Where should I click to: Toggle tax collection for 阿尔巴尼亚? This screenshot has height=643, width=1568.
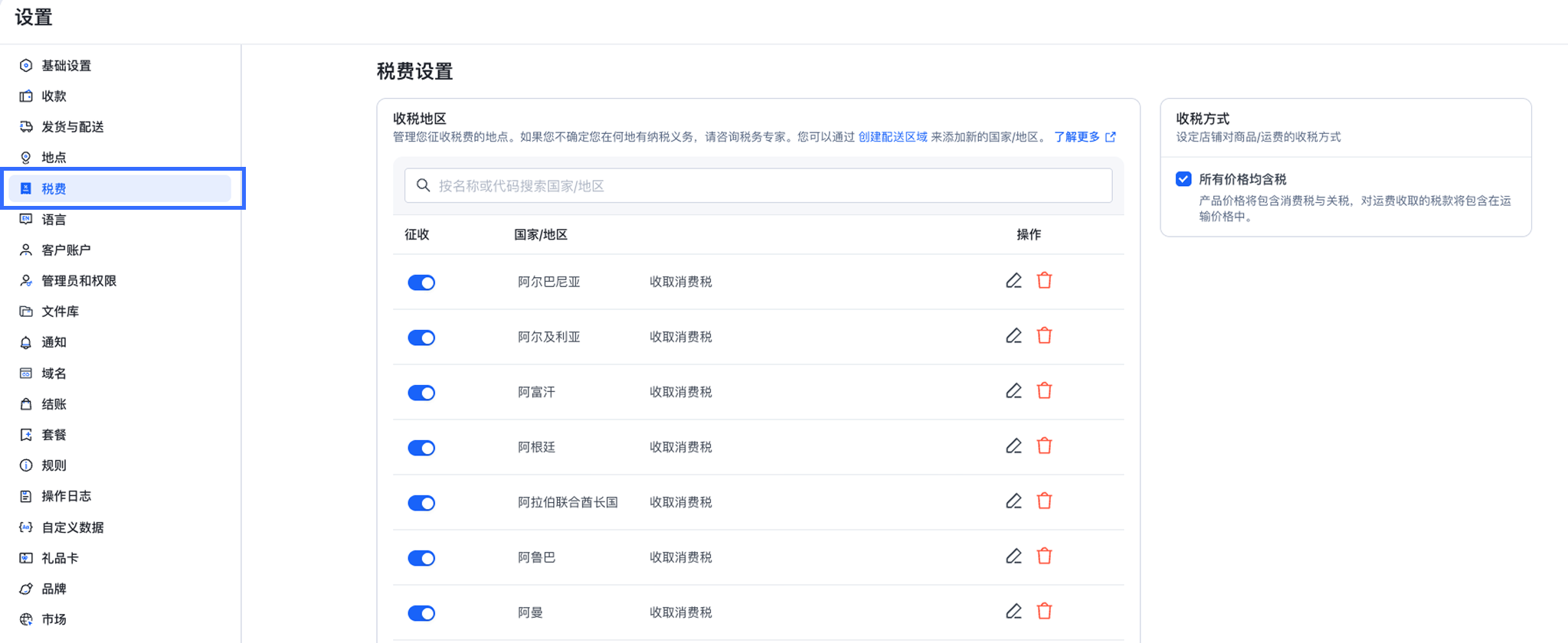[x=421, y=282]
